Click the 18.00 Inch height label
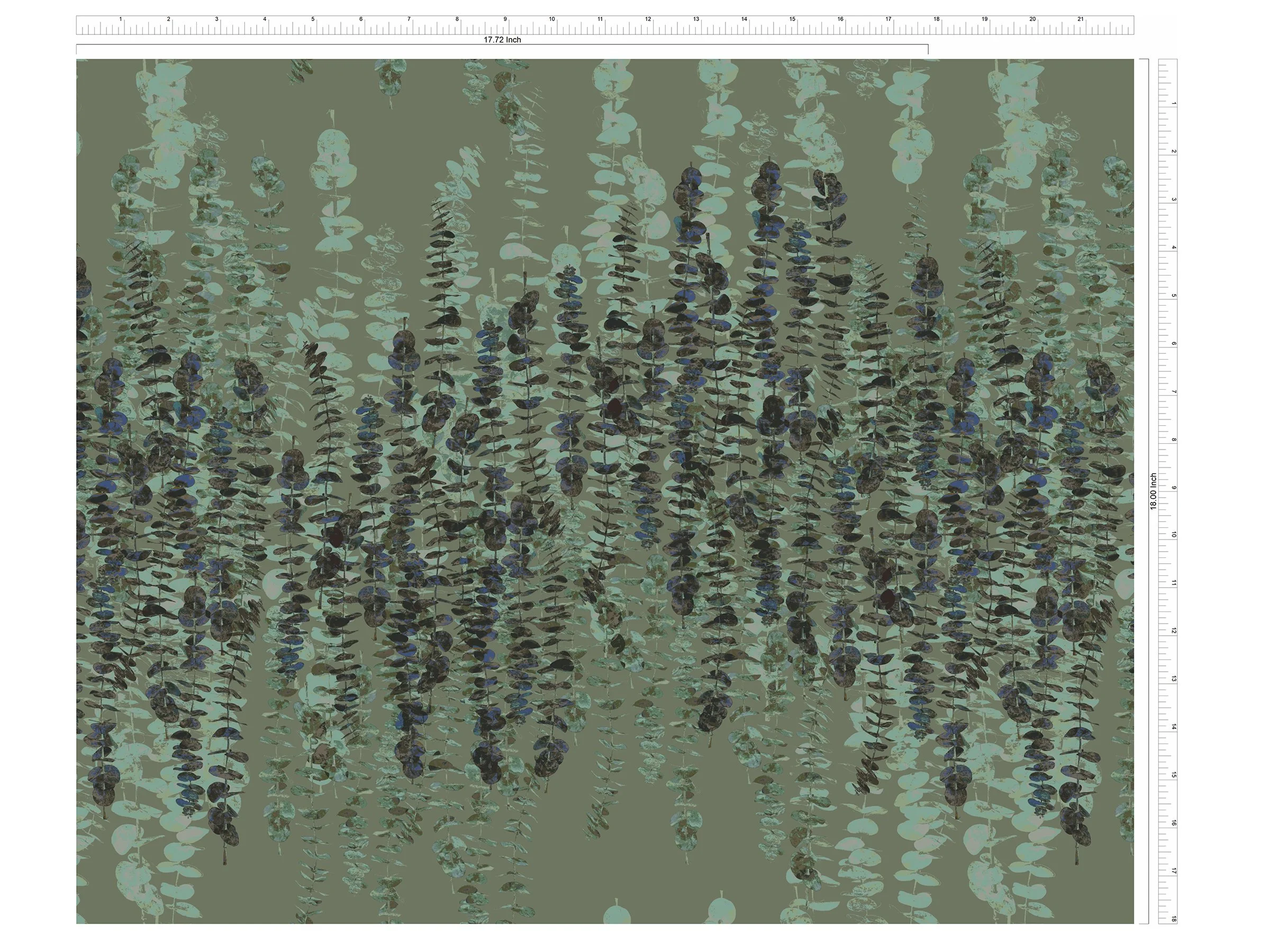The width and height of the screenshot is (1270, 952). pos(1154,491)
